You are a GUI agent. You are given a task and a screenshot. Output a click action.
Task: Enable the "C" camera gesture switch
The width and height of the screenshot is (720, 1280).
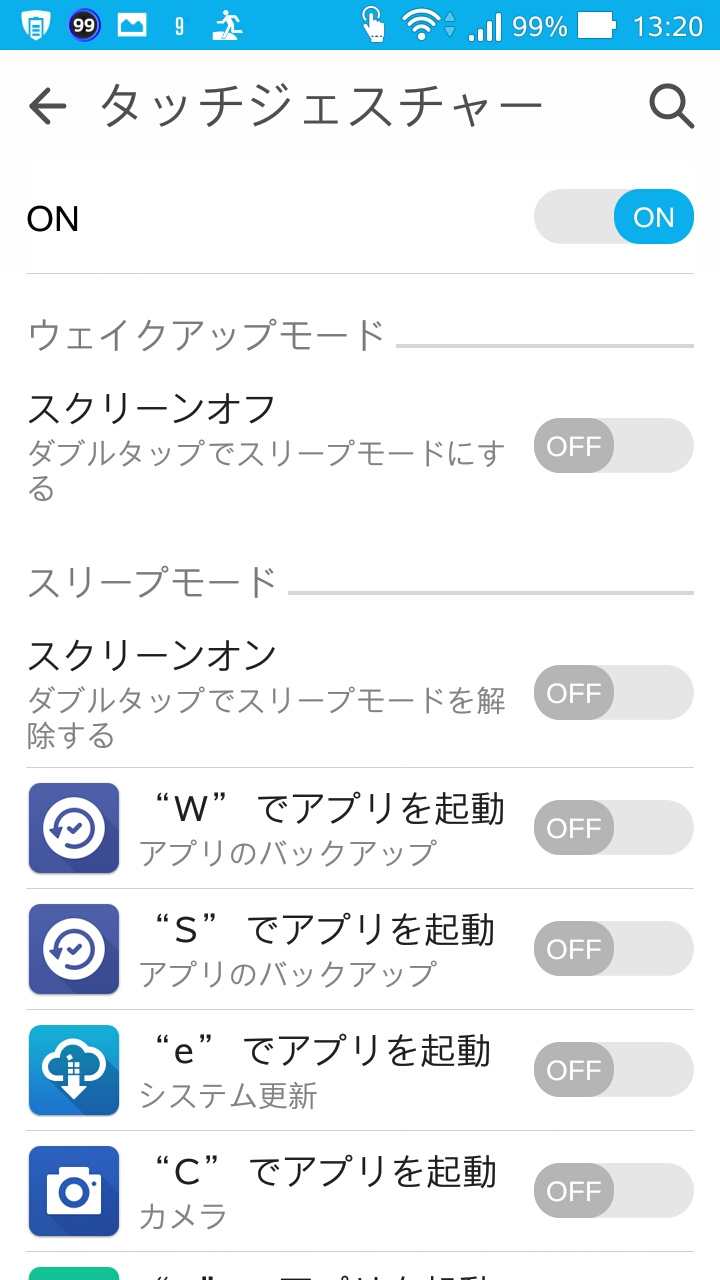613,1191
